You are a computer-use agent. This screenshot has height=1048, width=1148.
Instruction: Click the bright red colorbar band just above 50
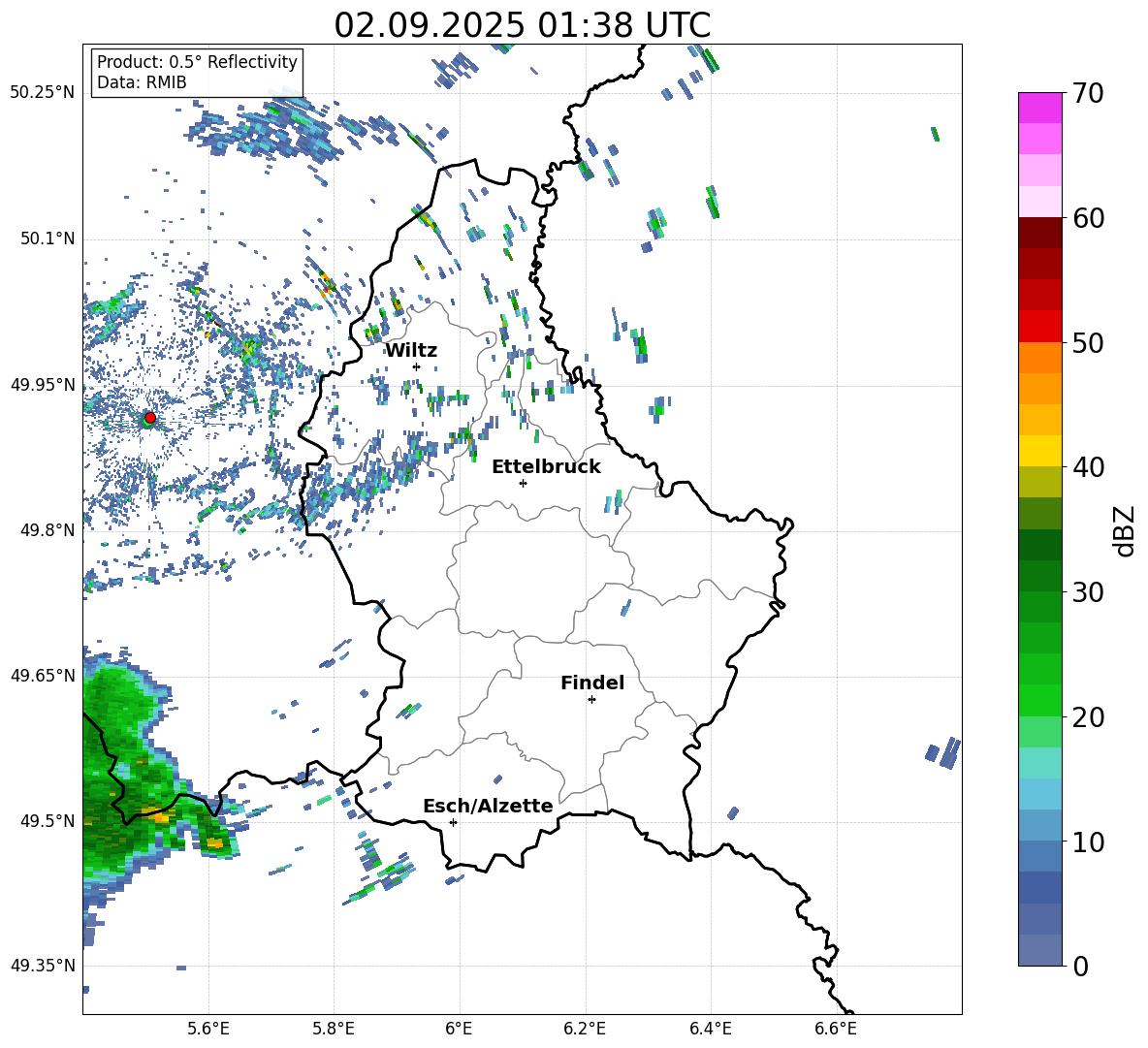pos(1039,327)
